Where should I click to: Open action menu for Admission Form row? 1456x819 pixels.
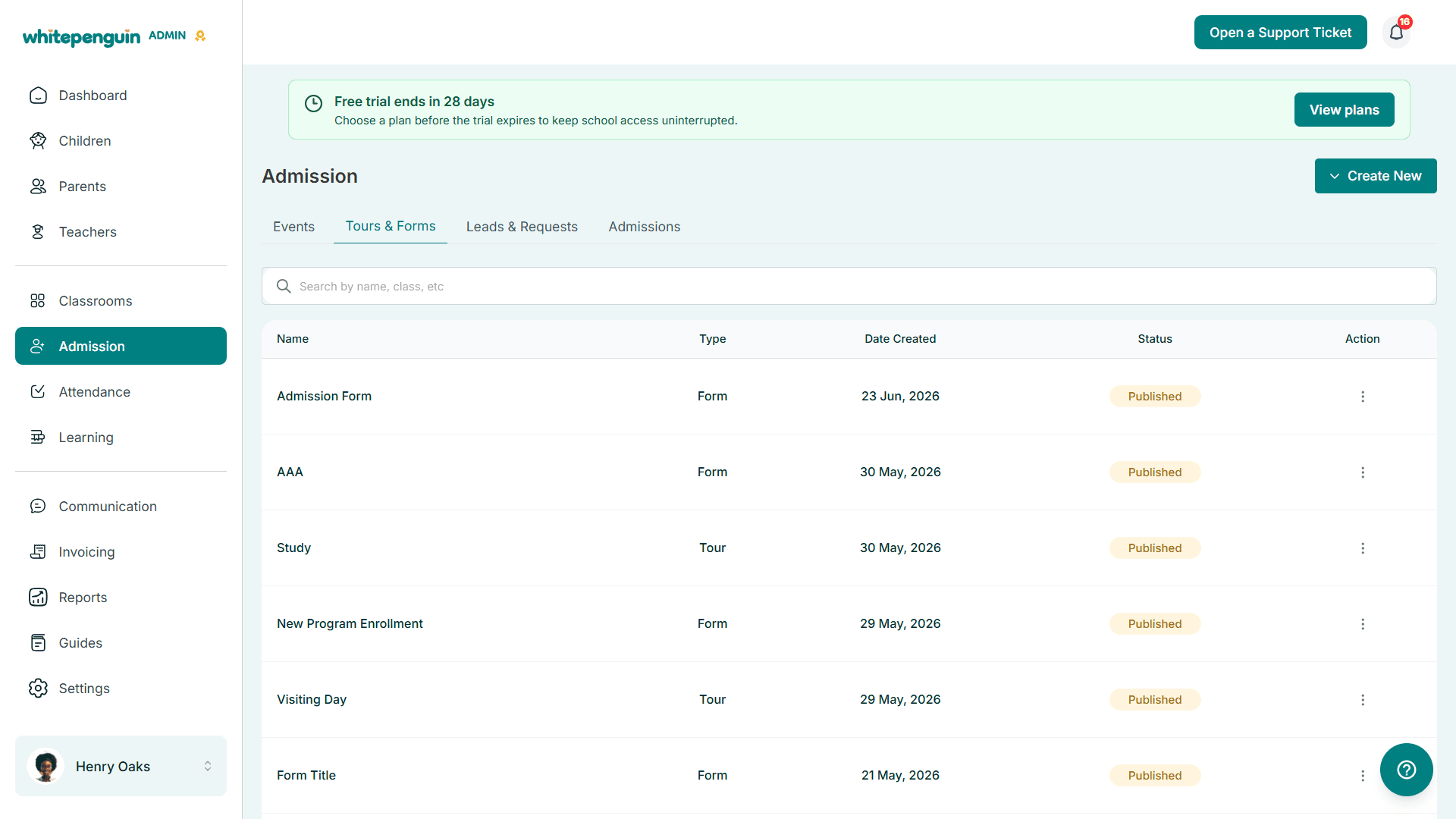(x=1363, y=397)
